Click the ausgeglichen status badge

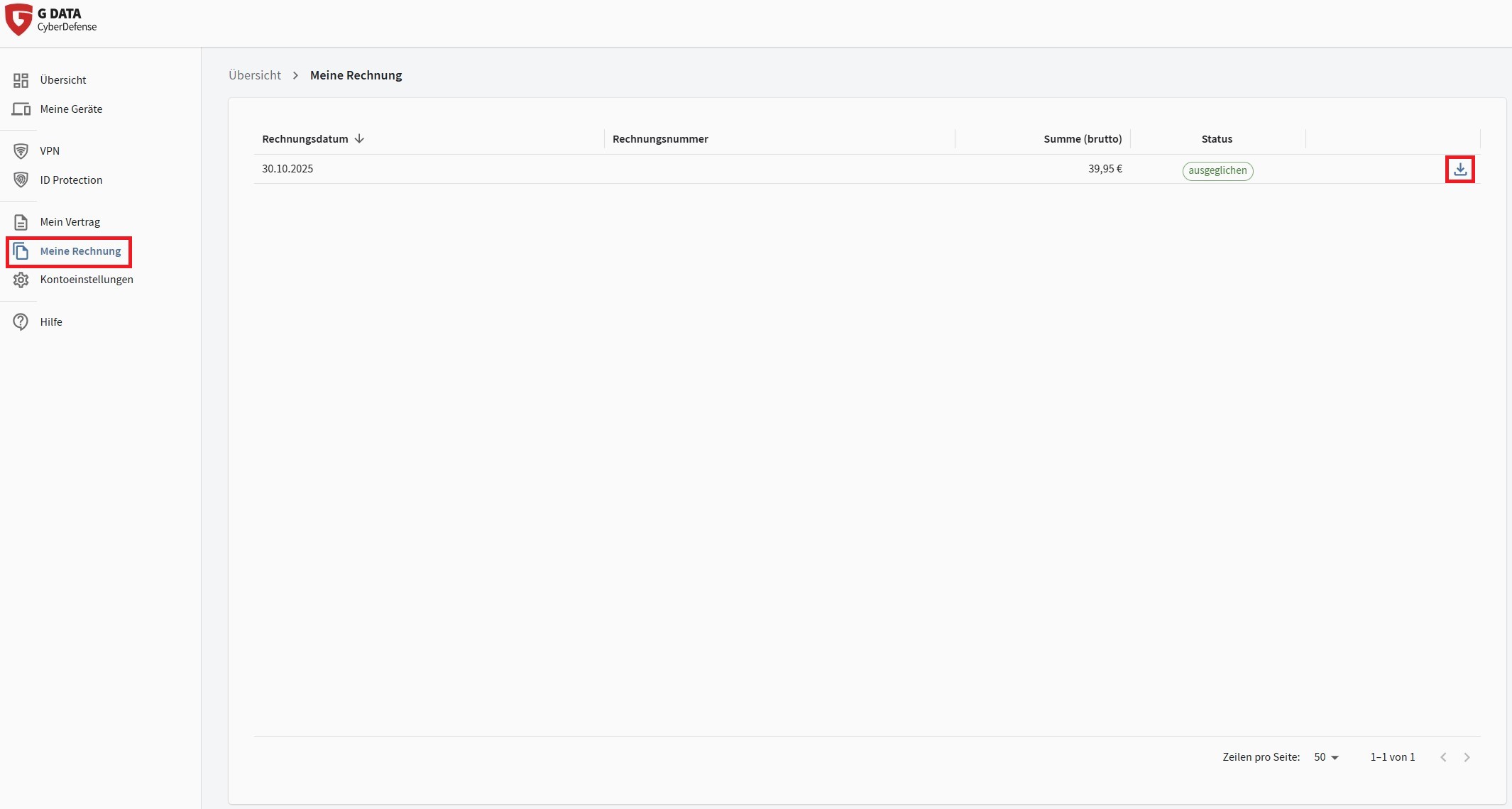(1217, 171)
